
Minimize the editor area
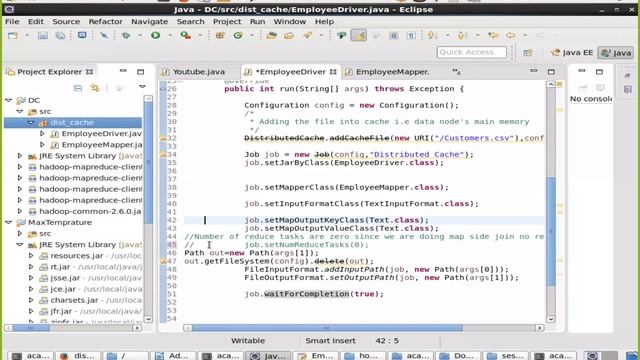coord(533,71)
